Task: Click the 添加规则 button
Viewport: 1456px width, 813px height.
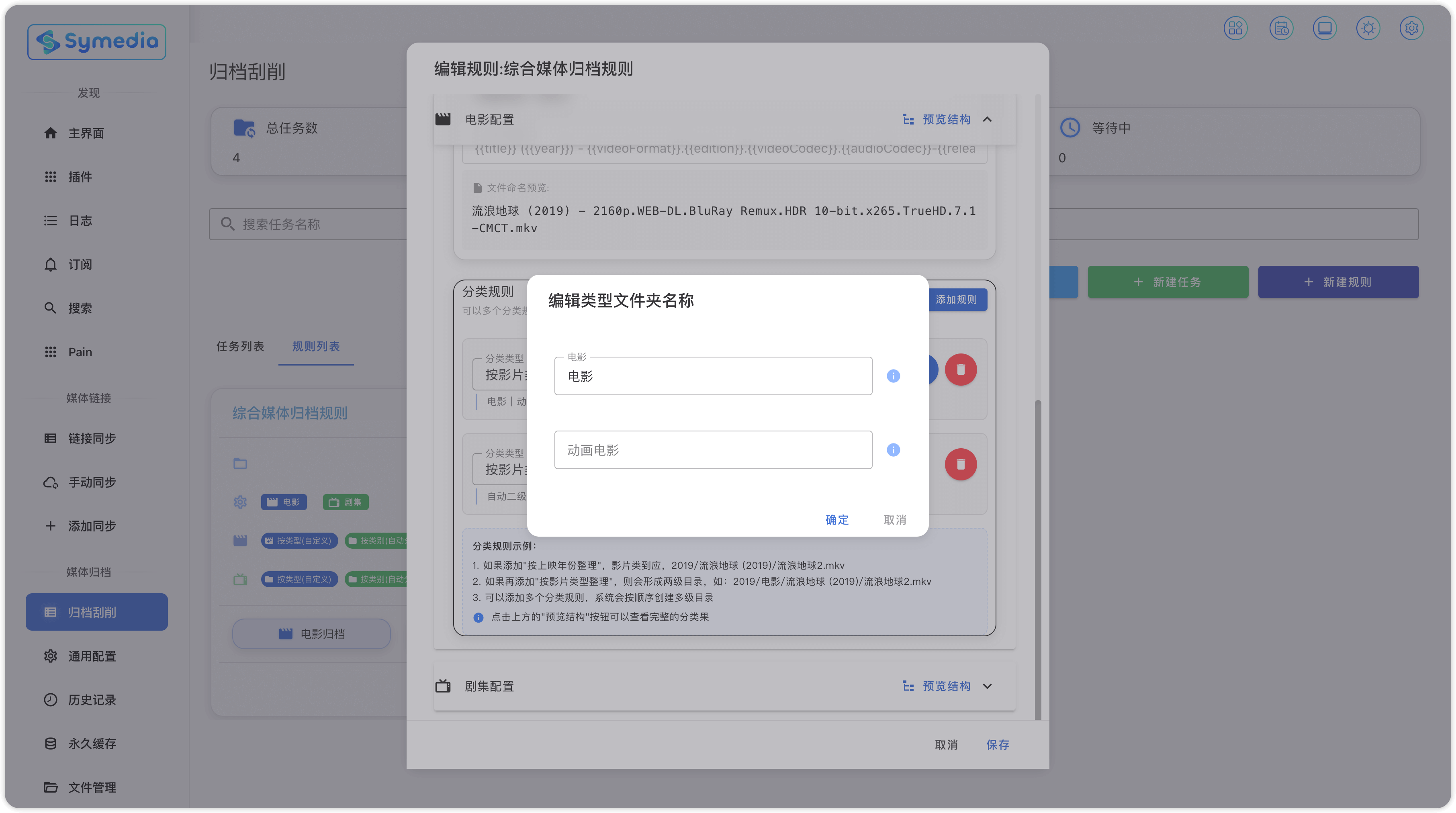Action: (956, 299)
